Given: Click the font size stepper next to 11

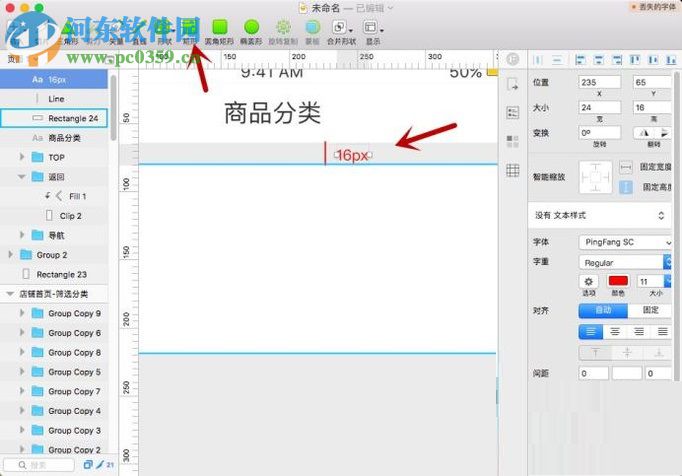Looking at the screenshot, I should (x=668, y=281).
